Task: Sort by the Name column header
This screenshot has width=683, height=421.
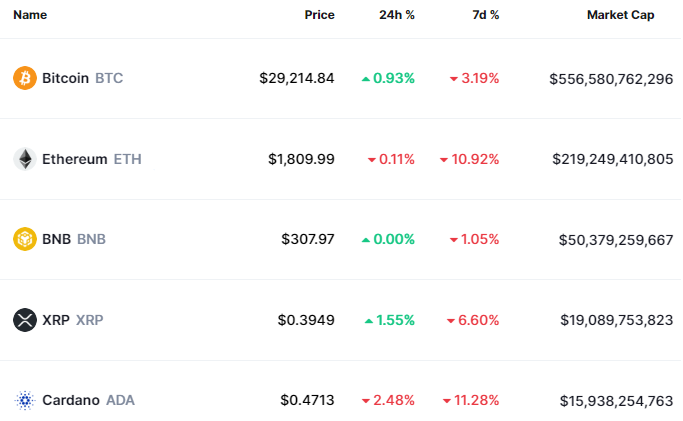Action: pyautogui.click(x=30, y=16)
